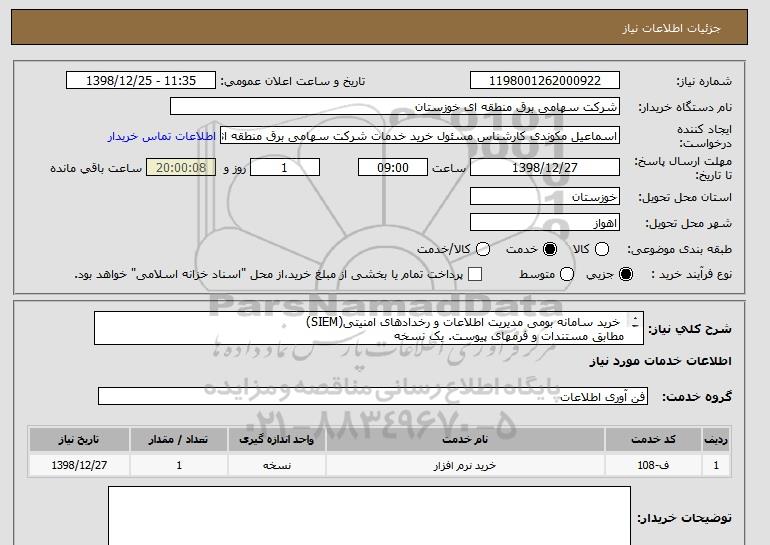770x545 pixels.
Task: Click the 09:00 deadline time field
Action: pyautogui.click(x=392, y=167)
